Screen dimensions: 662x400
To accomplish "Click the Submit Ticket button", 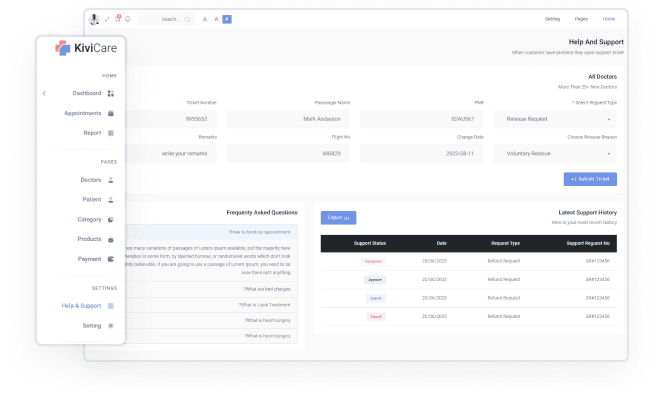I will click(x=590, y=179).
